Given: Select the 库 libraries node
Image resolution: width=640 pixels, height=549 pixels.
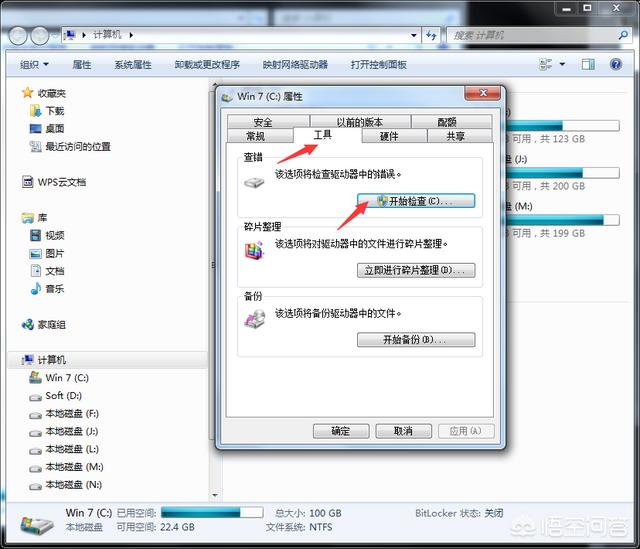Looking at the screenshot, I should (34, 218).
